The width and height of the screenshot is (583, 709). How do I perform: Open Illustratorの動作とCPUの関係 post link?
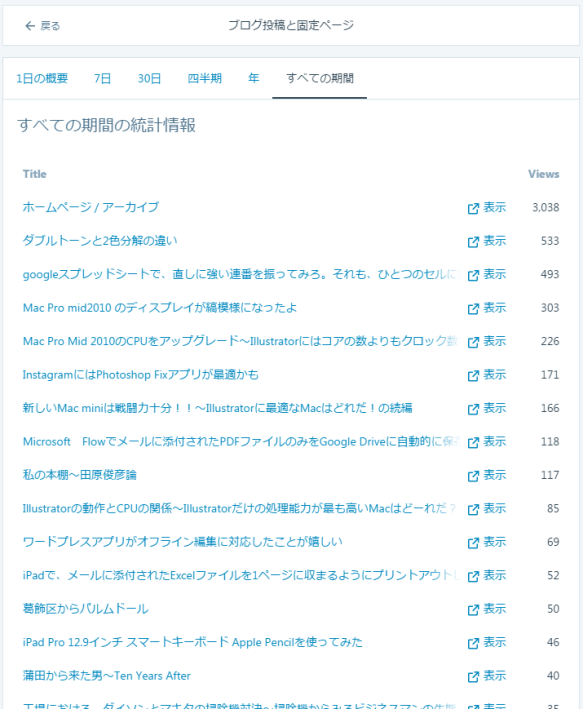tap(239, 508)
